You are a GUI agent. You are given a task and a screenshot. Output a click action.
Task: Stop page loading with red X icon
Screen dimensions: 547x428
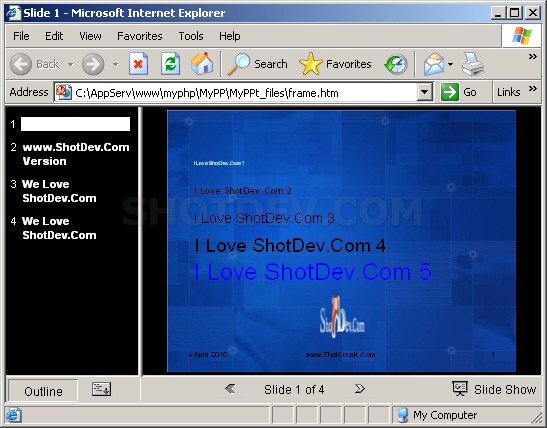coord(138,64)
